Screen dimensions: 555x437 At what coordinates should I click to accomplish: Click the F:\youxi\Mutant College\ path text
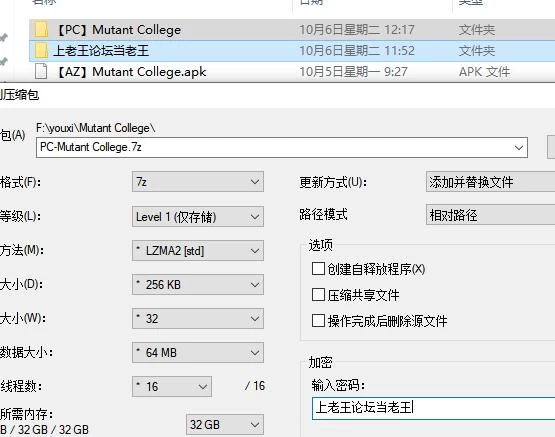point(96,128)
